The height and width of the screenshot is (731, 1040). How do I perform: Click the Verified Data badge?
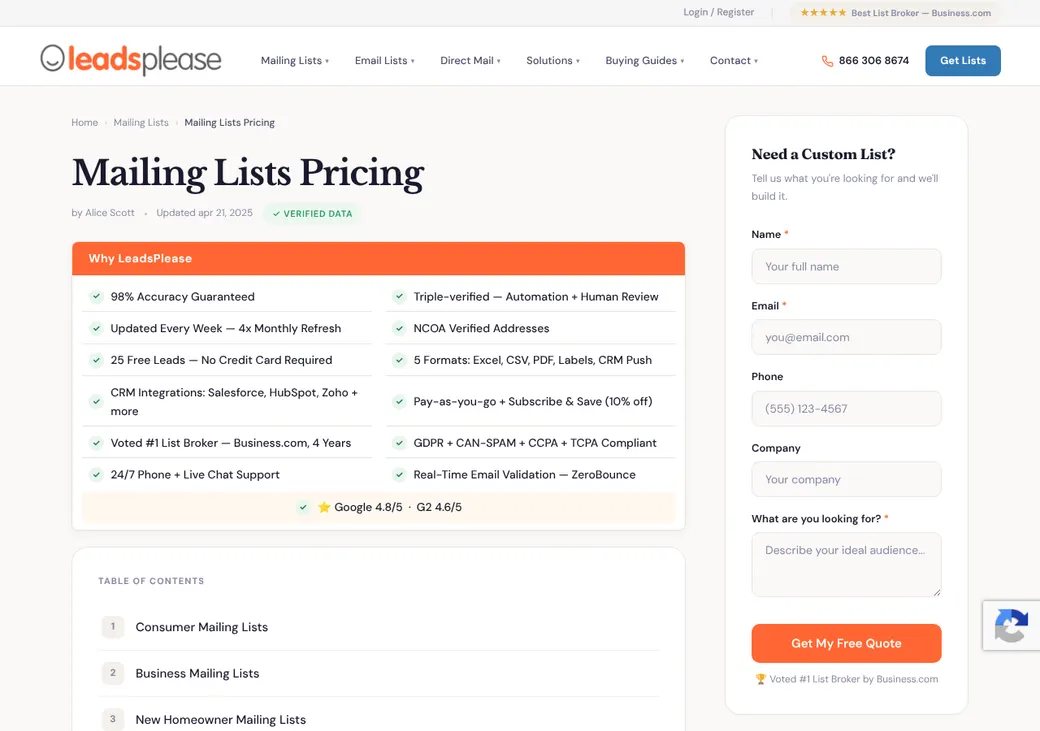(x=312, y=214)
